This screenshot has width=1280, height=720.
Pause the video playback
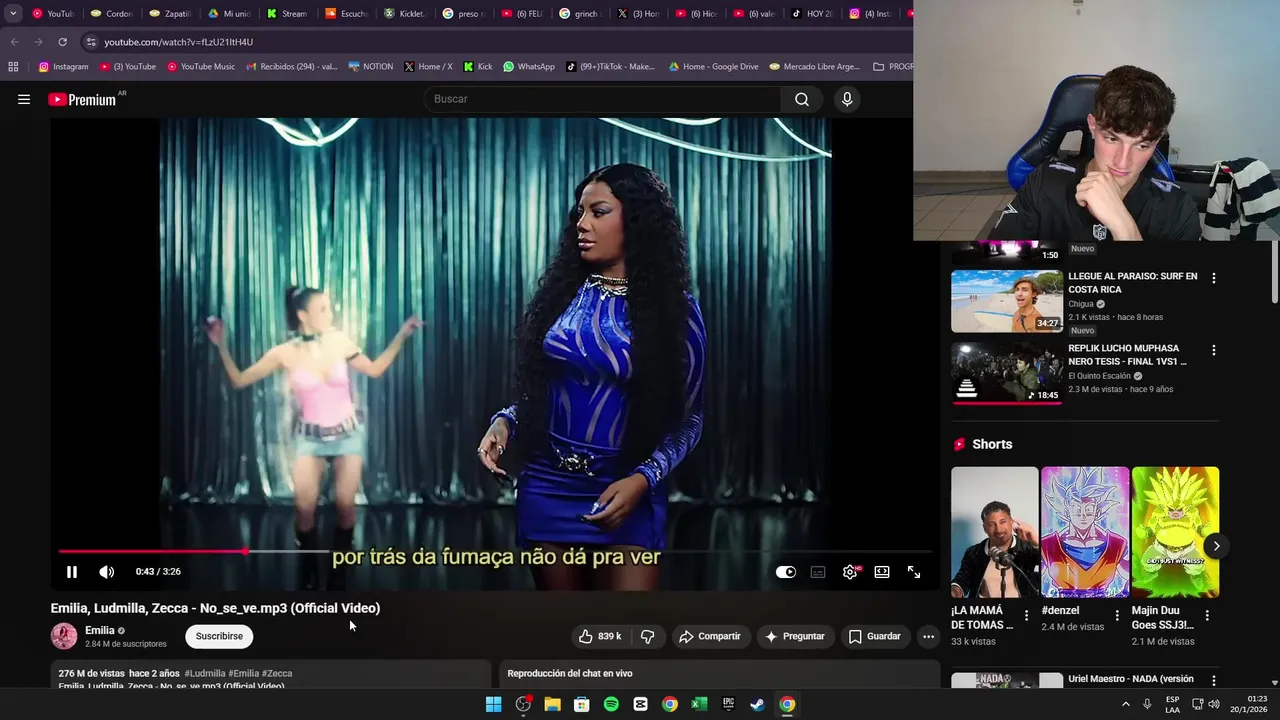72,572
